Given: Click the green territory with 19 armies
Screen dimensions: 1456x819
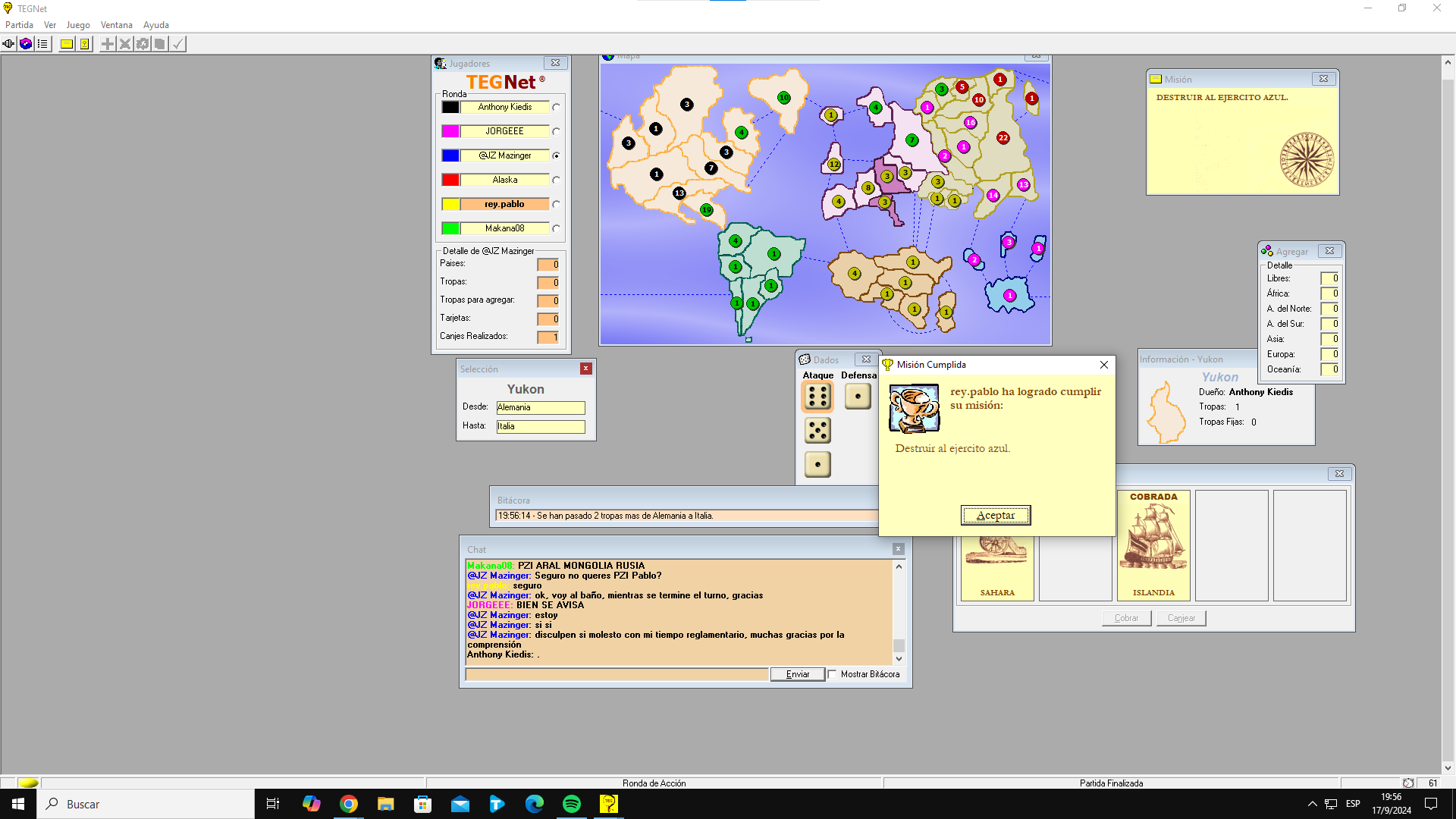Looking at the screenshot, I should click(706, 210).
